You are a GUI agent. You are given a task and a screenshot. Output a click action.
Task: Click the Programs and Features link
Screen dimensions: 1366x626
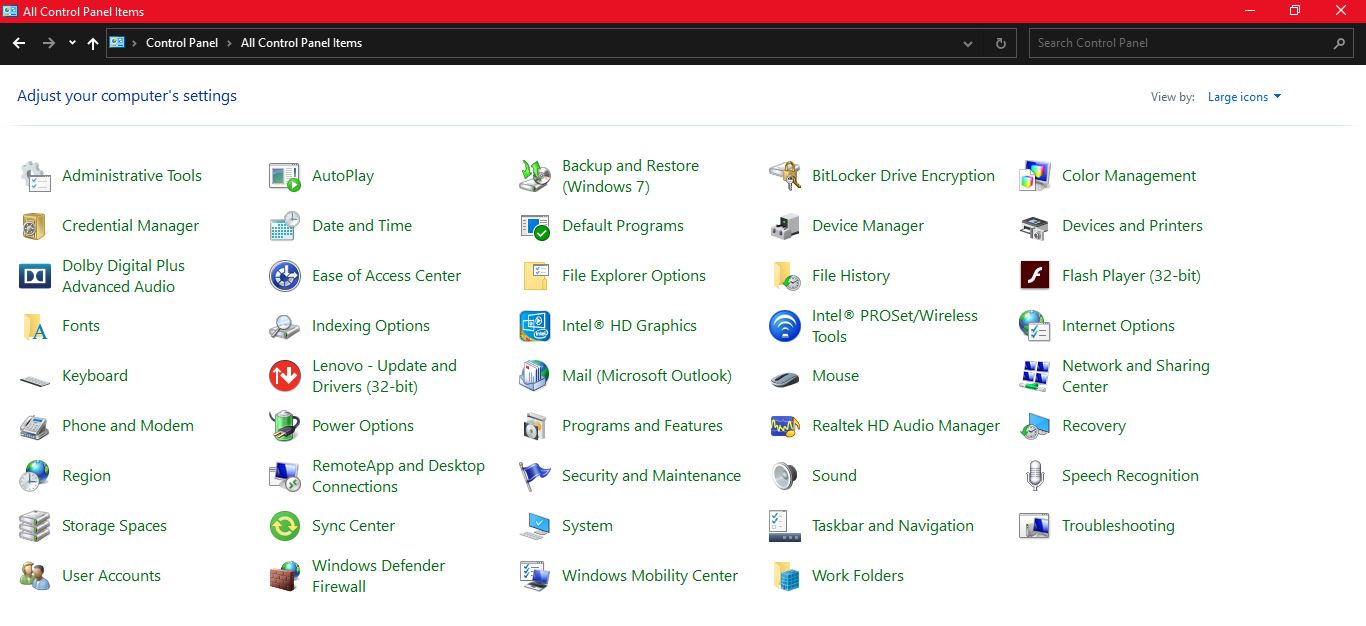click(642, 426)
